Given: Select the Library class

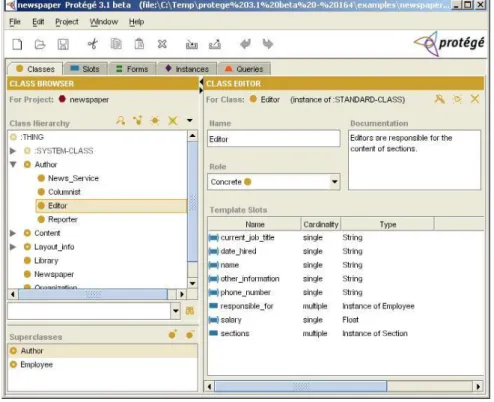Looking at the screenshot, I should (x=46, y=261).
